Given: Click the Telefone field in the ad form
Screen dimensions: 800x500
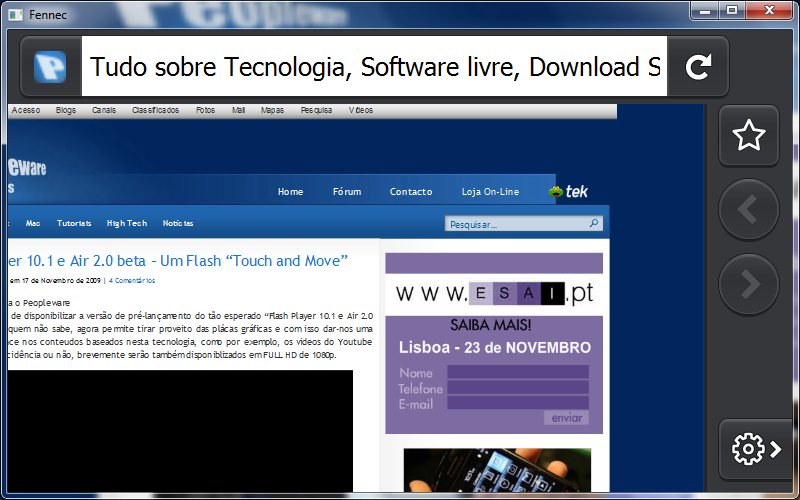Looking at the screenshot, I should [518, 388].
